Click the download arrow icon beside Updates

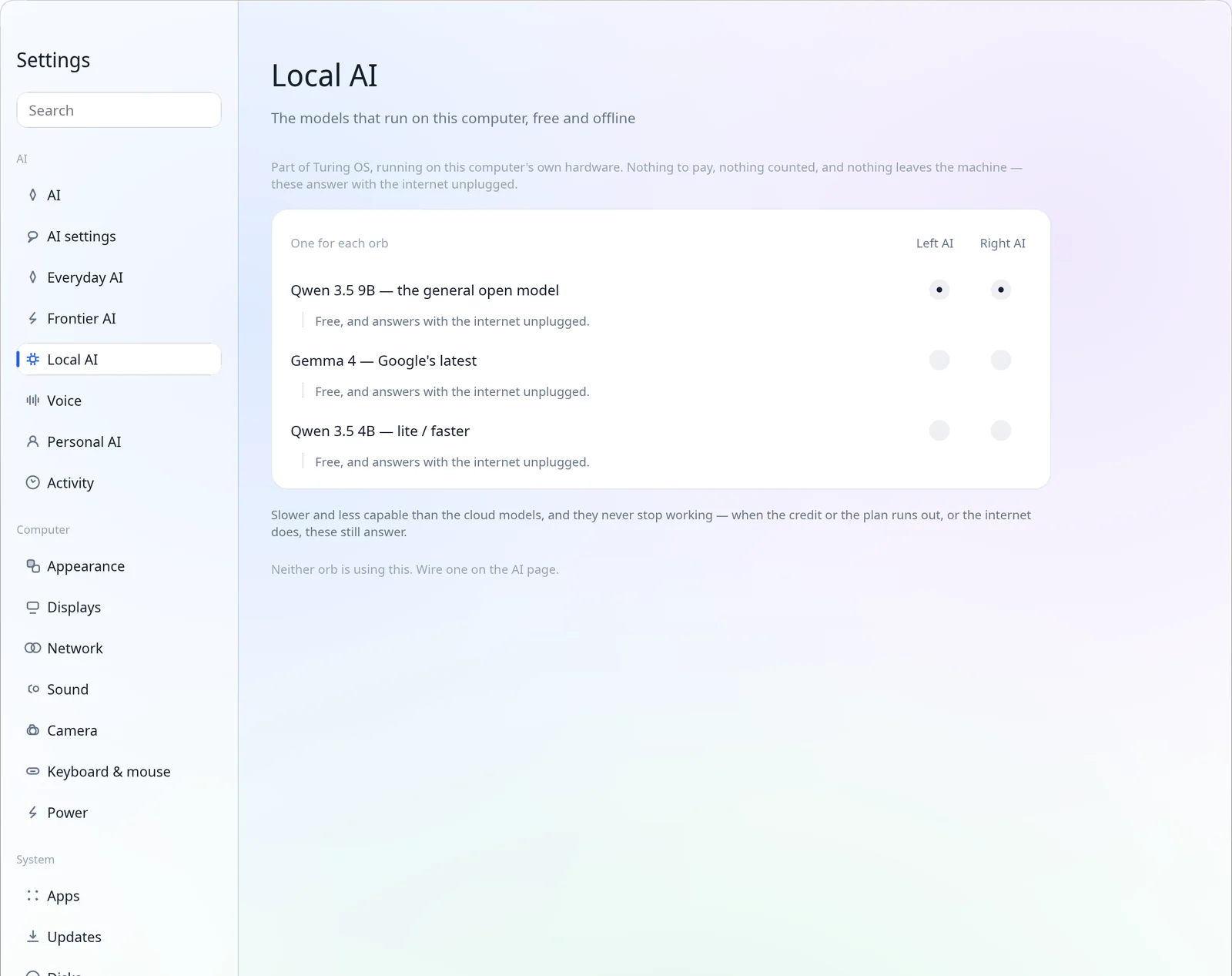tap(32, 936)
